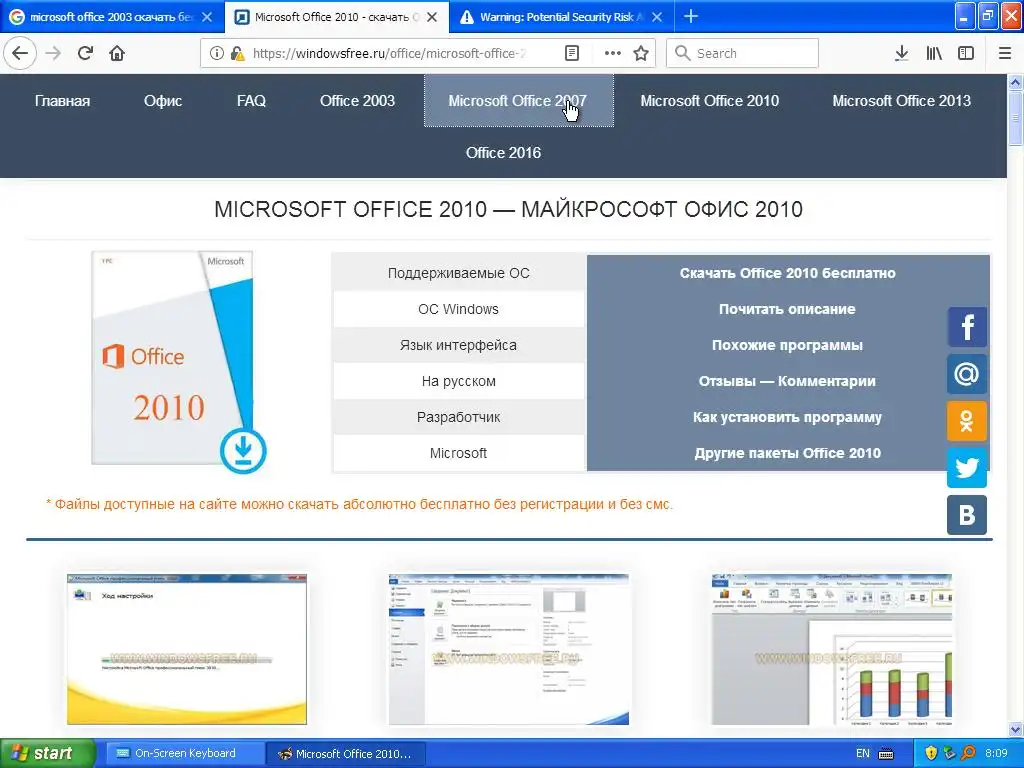Go back using the browser back arrow
Screen dimensions: 1024x768
coord(20,53)
